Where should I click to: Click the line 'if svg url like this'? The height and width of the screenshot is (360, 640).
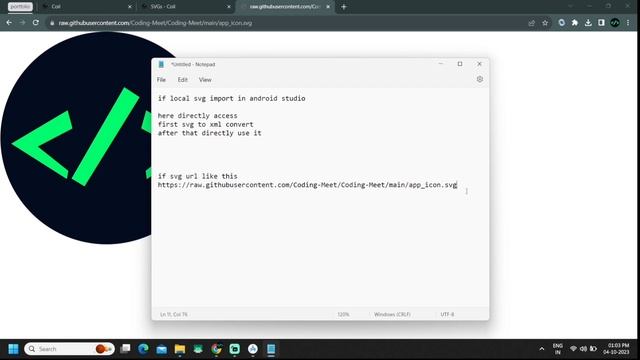tap(198, 176)
